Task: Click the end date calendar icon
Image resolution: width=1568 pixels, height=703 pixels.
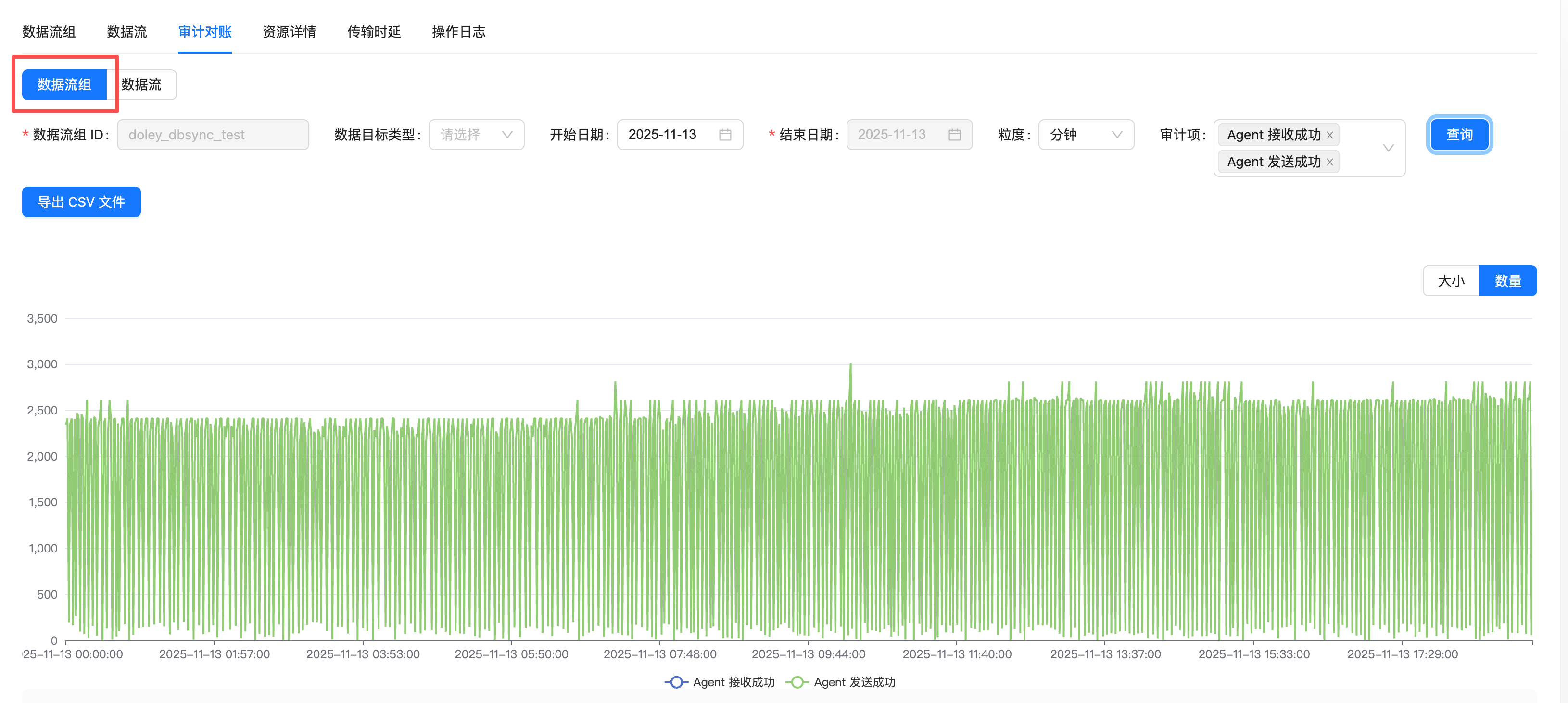Action: 954,135
